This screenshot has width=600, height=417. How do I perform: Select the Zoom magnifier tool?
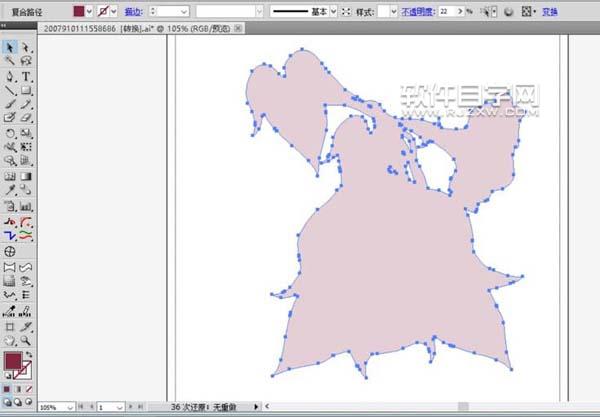point(26,340)
